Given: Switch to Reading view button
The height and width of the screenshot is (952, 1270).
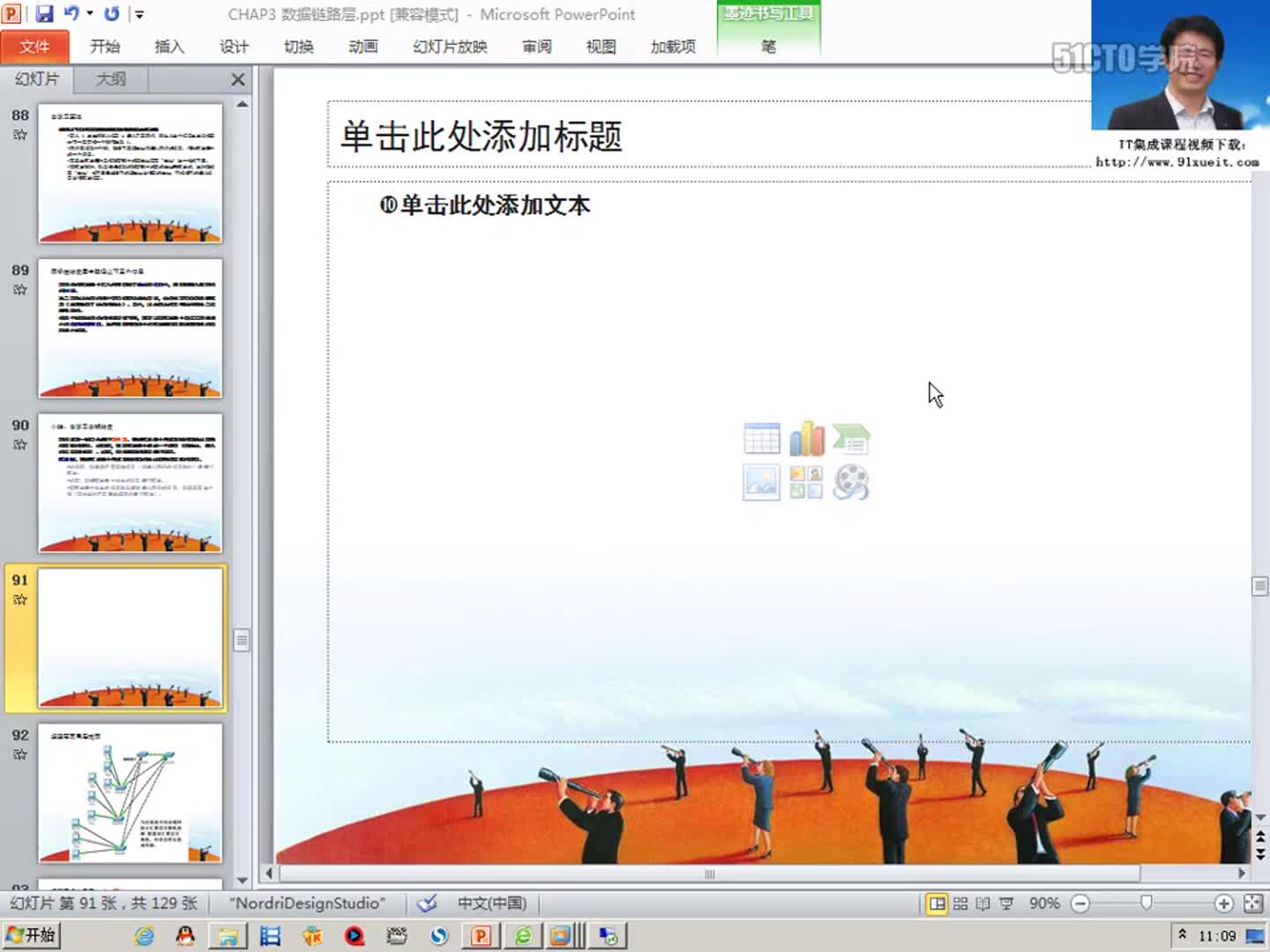Looking at the screenshot, I should (x=983, y=904).
